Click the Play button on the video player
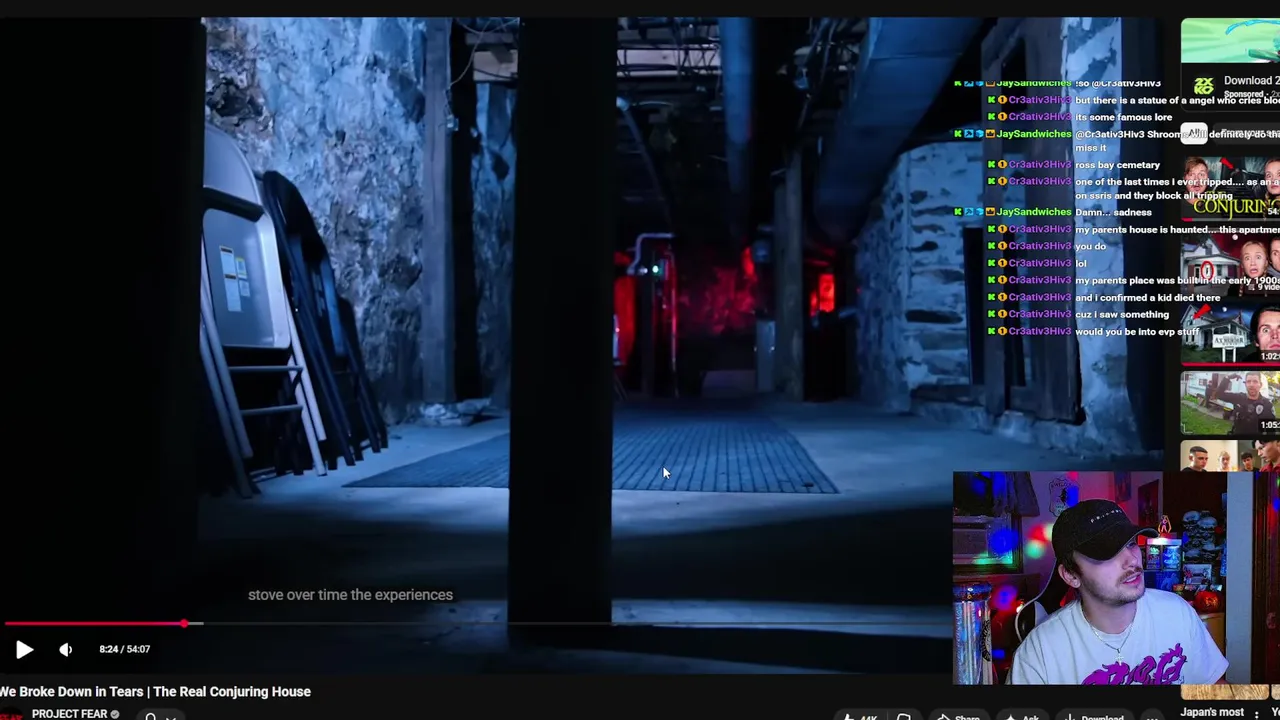 (24, 650)
